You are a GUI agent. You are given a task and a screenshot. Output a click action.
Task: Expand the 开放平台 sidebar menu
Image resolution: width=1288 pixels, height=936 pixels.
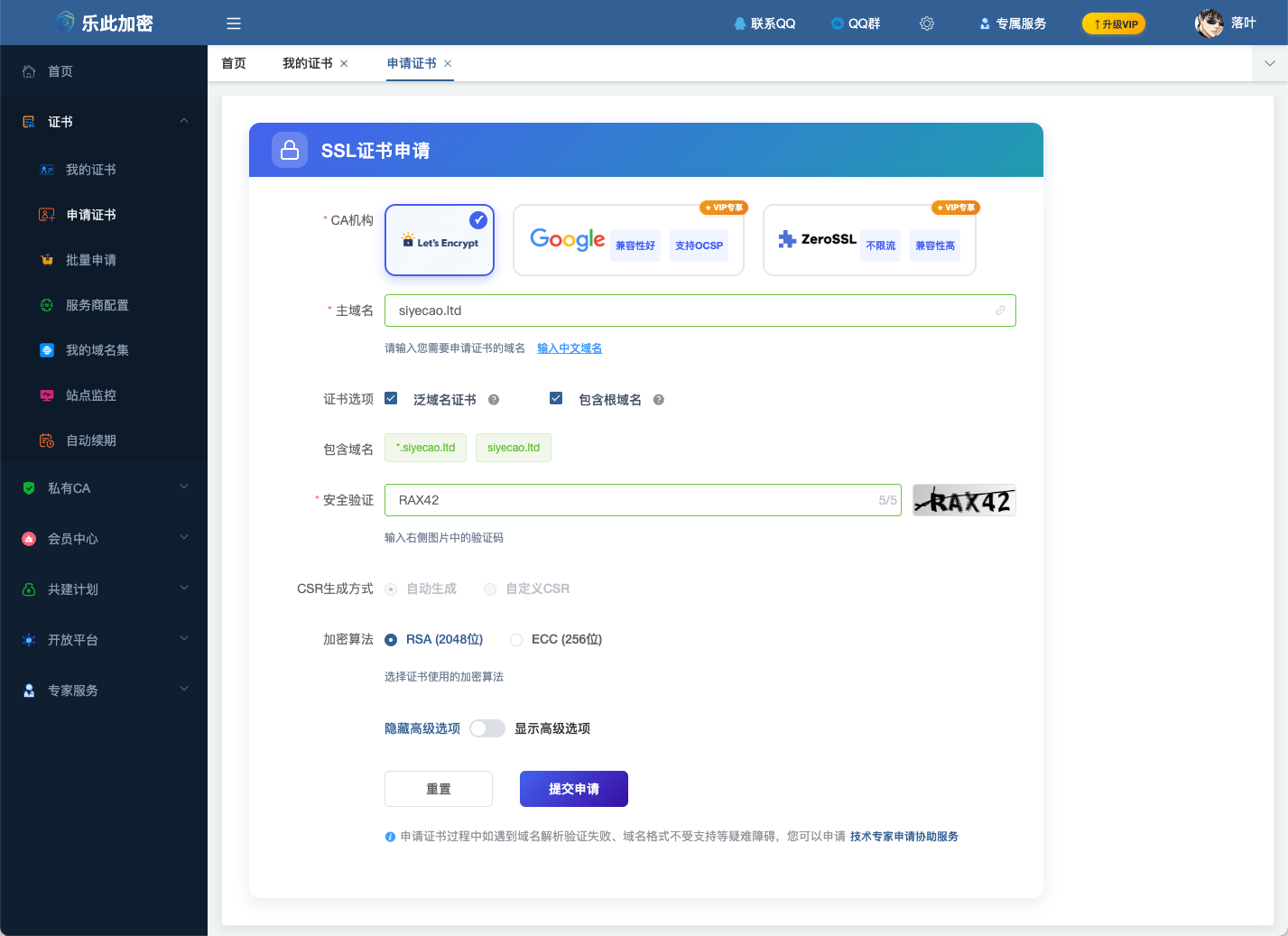[104, 640]
